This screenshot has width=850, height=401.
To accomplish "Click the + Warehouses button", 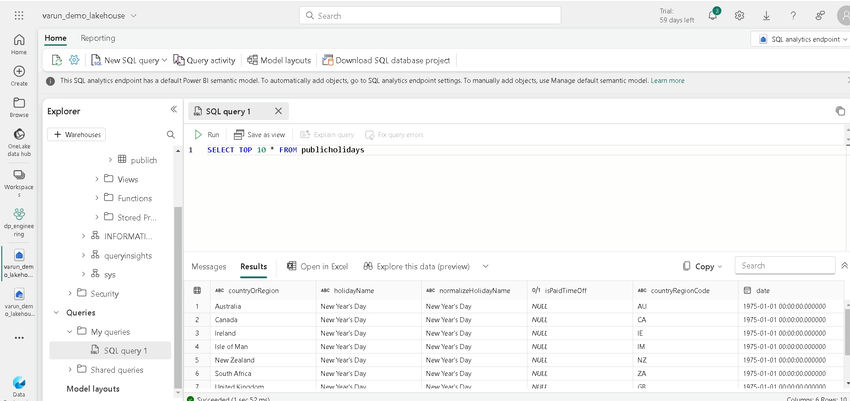I will click(76, 134).
